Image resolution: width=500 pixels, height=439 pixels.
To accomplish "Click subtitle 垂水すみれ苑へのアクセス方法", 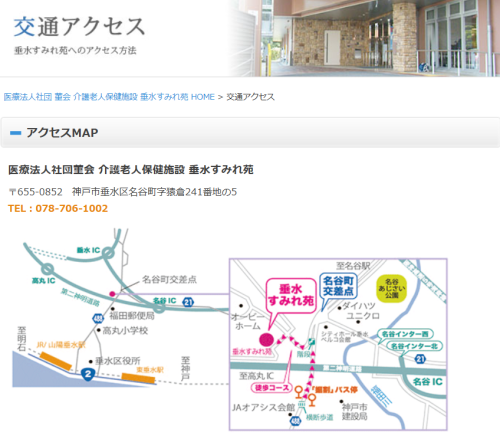I will (75, 50).
